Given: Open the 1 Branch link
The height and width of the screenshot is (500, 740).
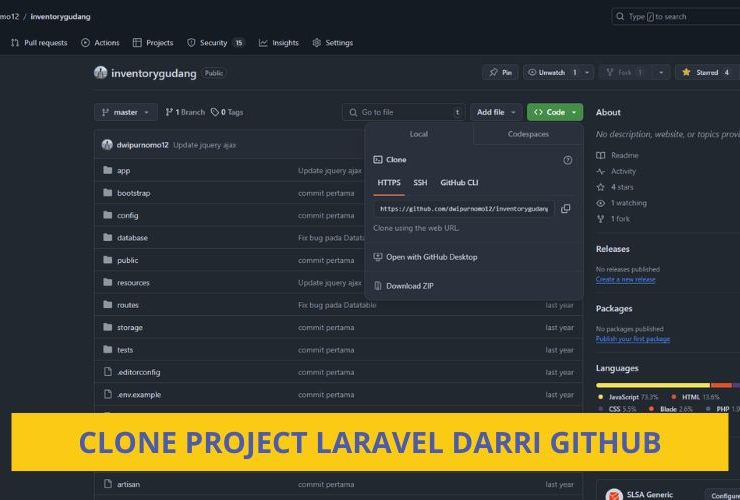Looking at the screenshot, I should (185, 112).
